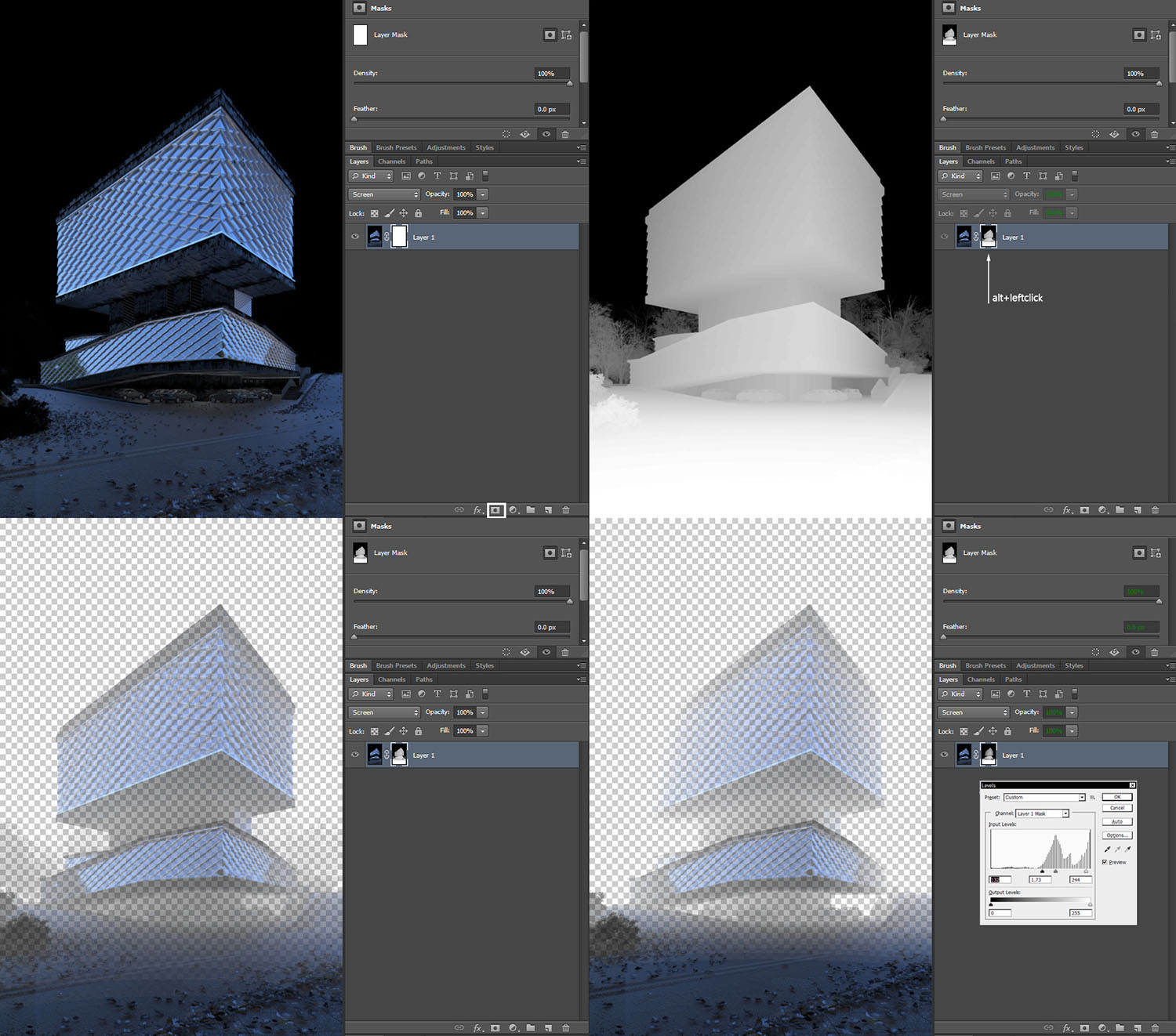The width and height of the screenshot is (1176, 1036).
Task: Switch to Channels tab above the Levels dialog
Action: [981, 679]
